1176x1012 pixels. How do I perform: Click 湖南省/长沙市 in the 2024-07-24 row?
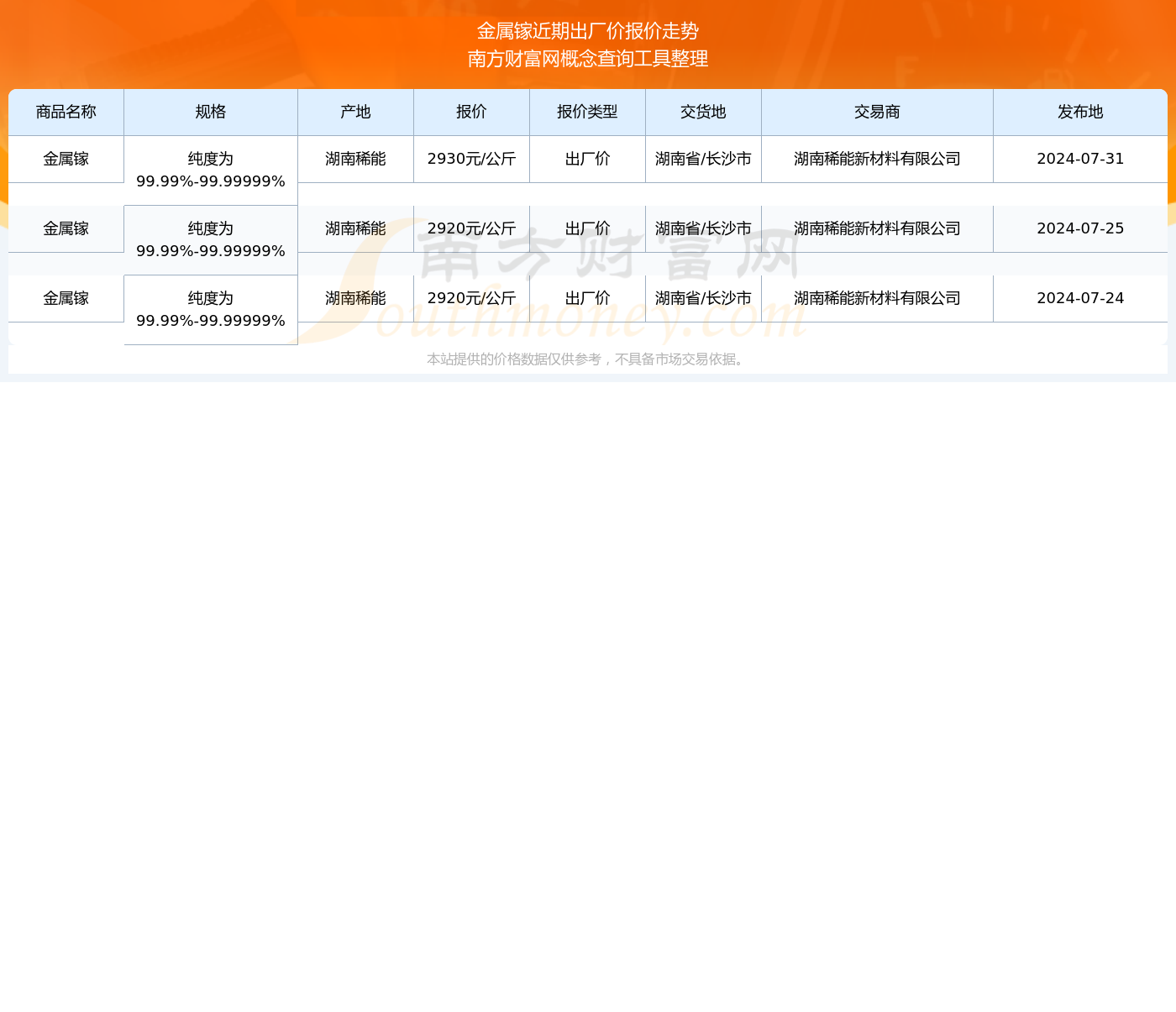pyautogui.click(x=703, y=298)
